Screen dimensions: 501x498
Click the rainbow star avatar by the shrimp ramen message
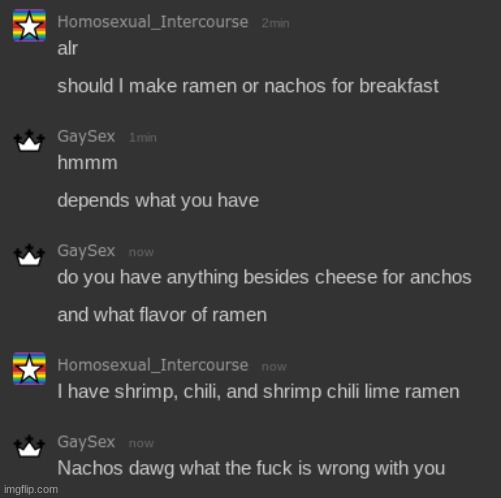pyautogui.click(x=29, y=369)
